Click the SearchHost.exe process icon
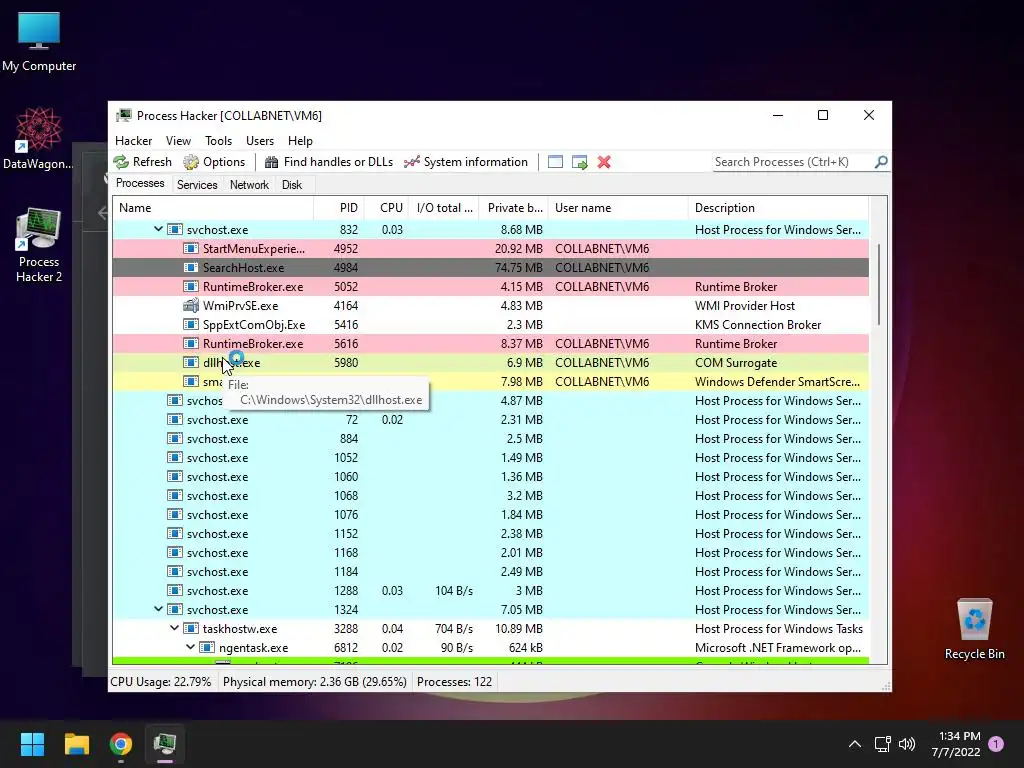 click(x=191, y=268)
